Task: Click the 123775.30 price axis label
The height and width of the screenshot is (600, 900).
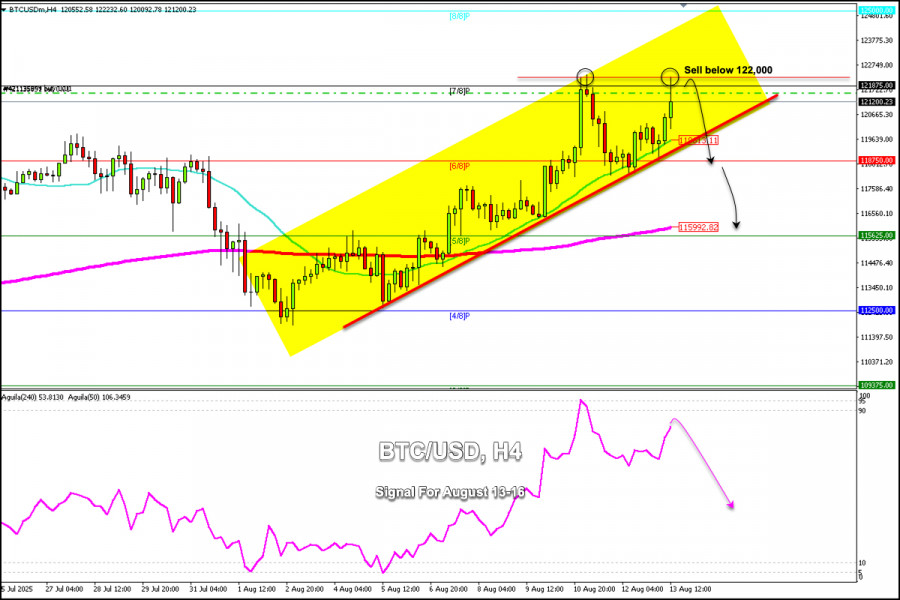Action: [x=876, y=40]
